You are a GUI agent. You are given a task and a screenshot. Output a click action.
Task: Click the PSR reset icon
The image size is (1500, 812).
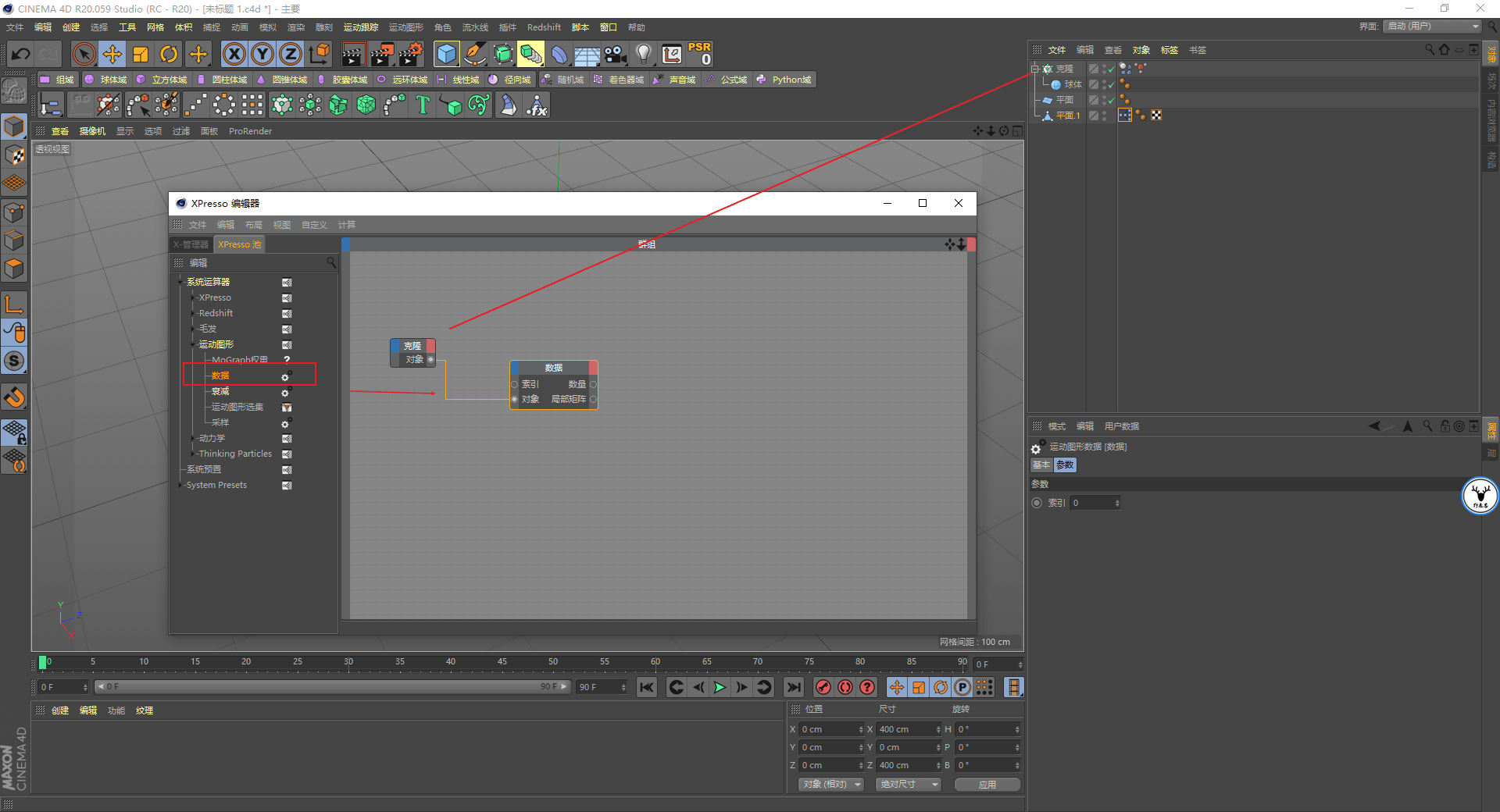click(x=700, y=54)
